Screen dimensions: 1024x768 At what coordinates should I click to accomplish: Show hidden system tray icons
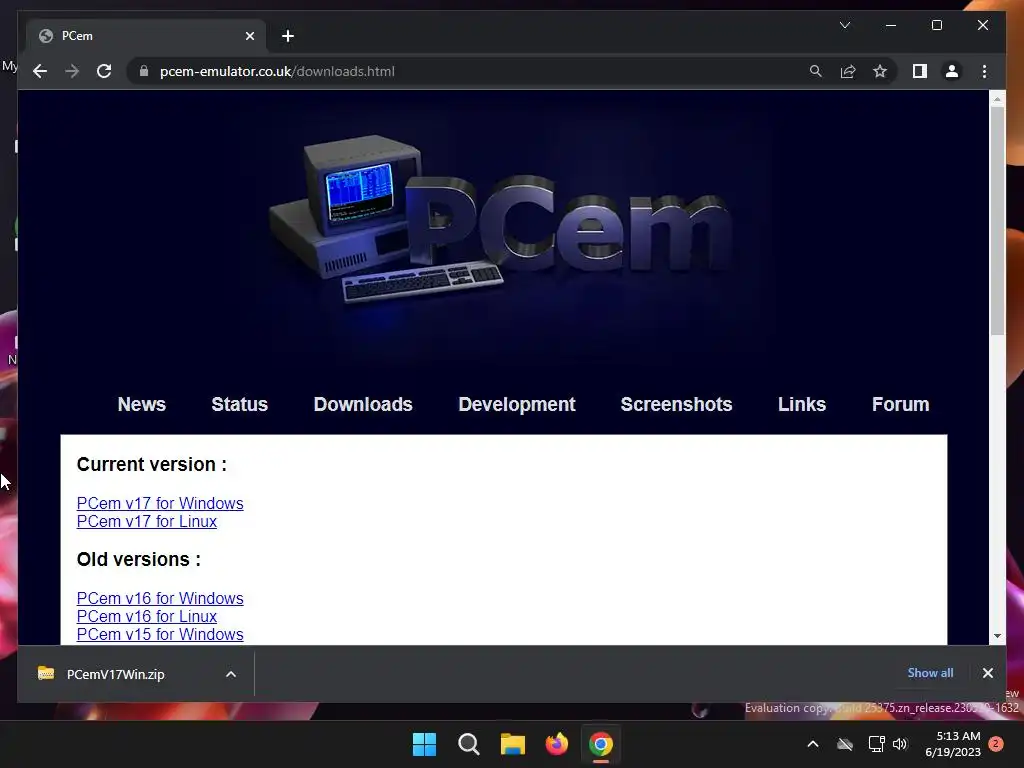pos(813,744)
